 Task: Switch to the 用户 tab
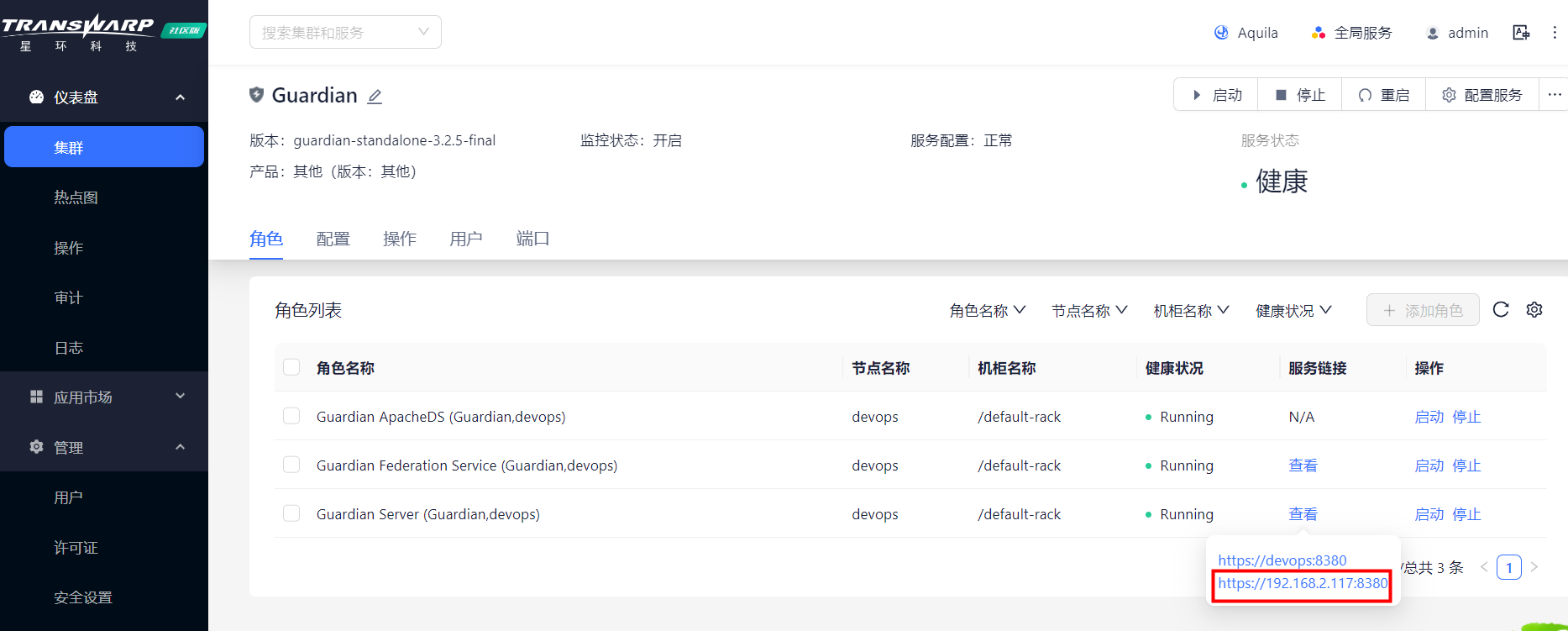466,239
